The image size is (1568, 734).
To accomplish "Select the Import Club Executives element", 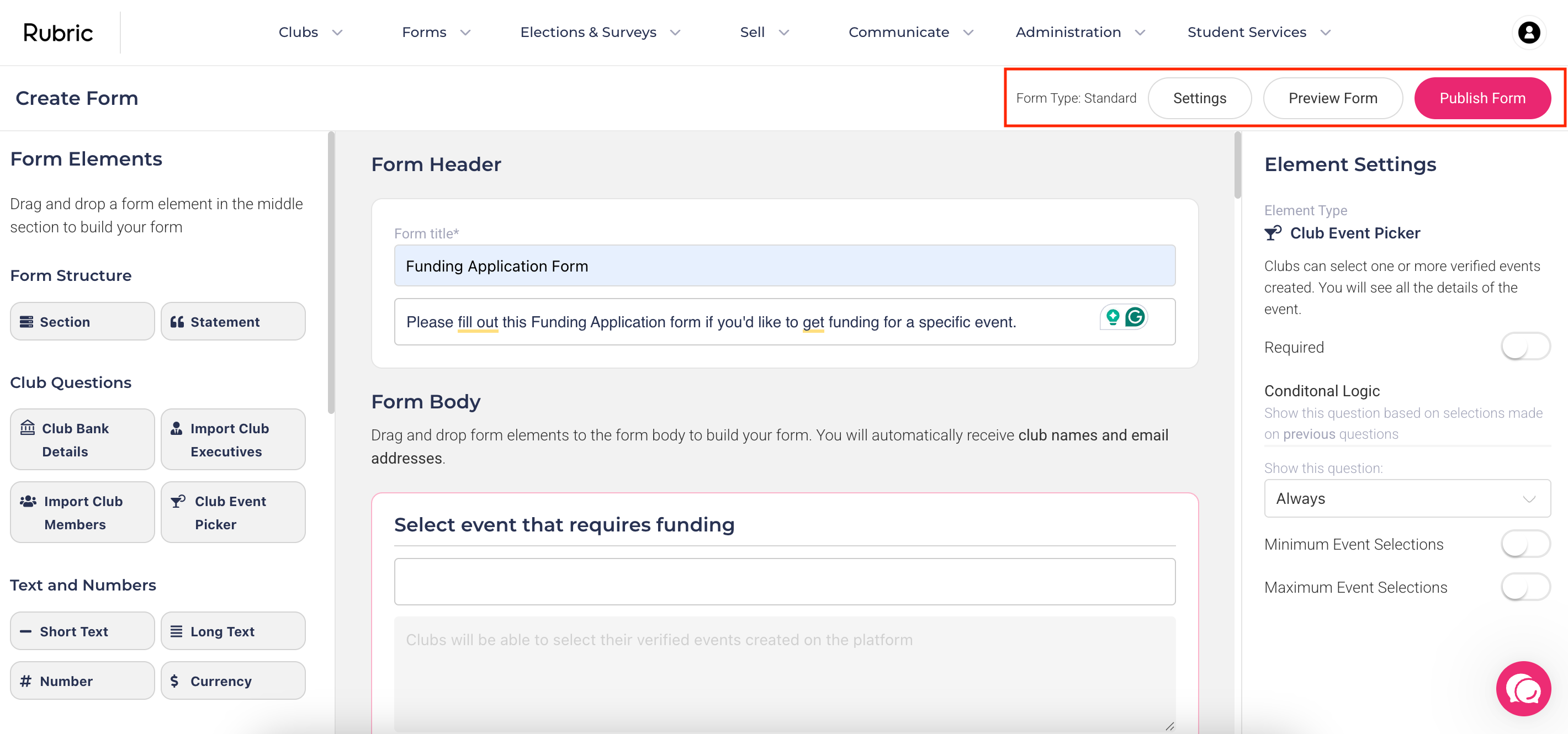I will click(x=232, y=439).
